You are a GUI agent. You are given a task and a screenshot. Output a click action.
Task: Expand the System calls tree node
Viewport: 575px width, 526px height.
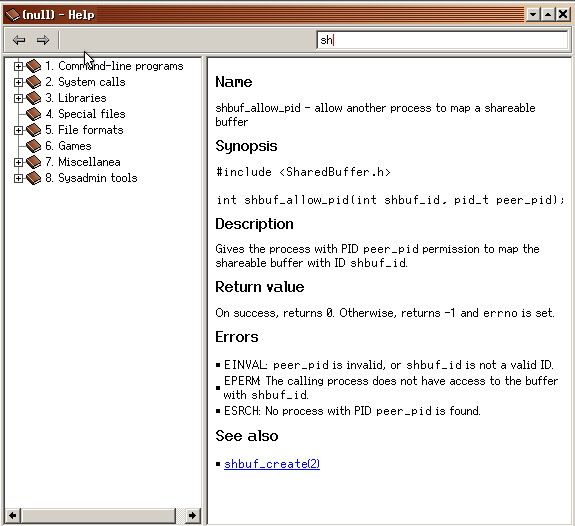[x=18, y=82]
